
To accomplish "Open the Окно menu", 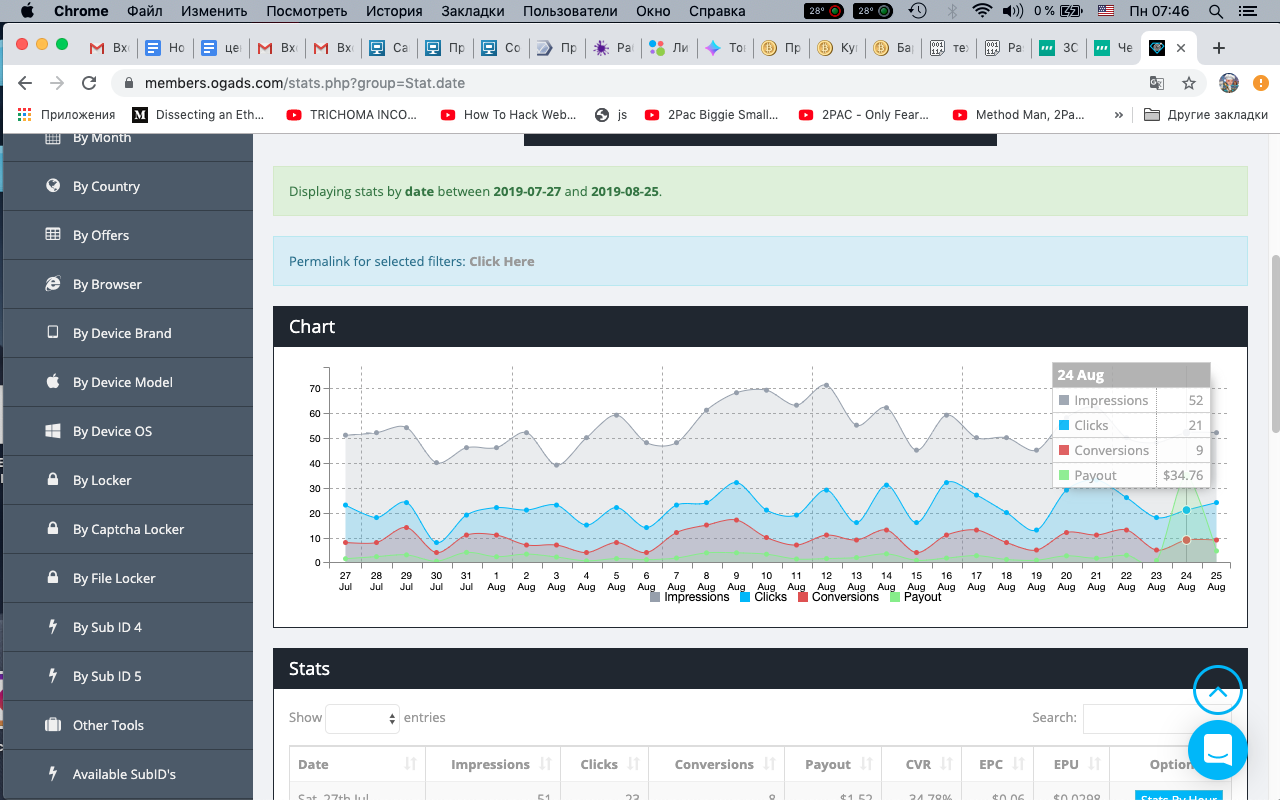I will (653, 11).
